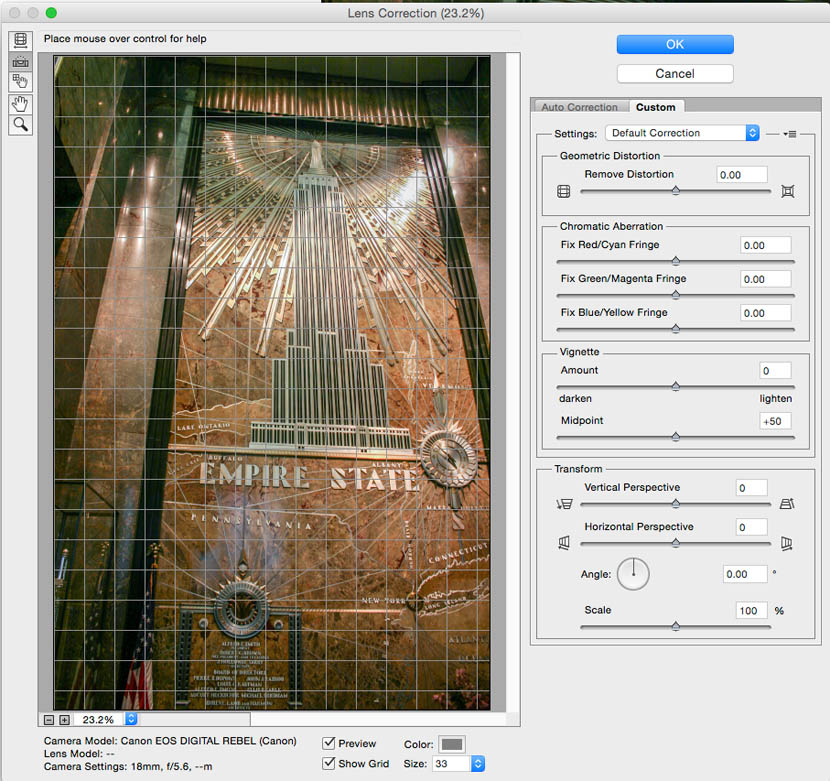830x781 pixels.
Task: Switch to the Auto Correction tab
Action: click(x=580, y=107)
